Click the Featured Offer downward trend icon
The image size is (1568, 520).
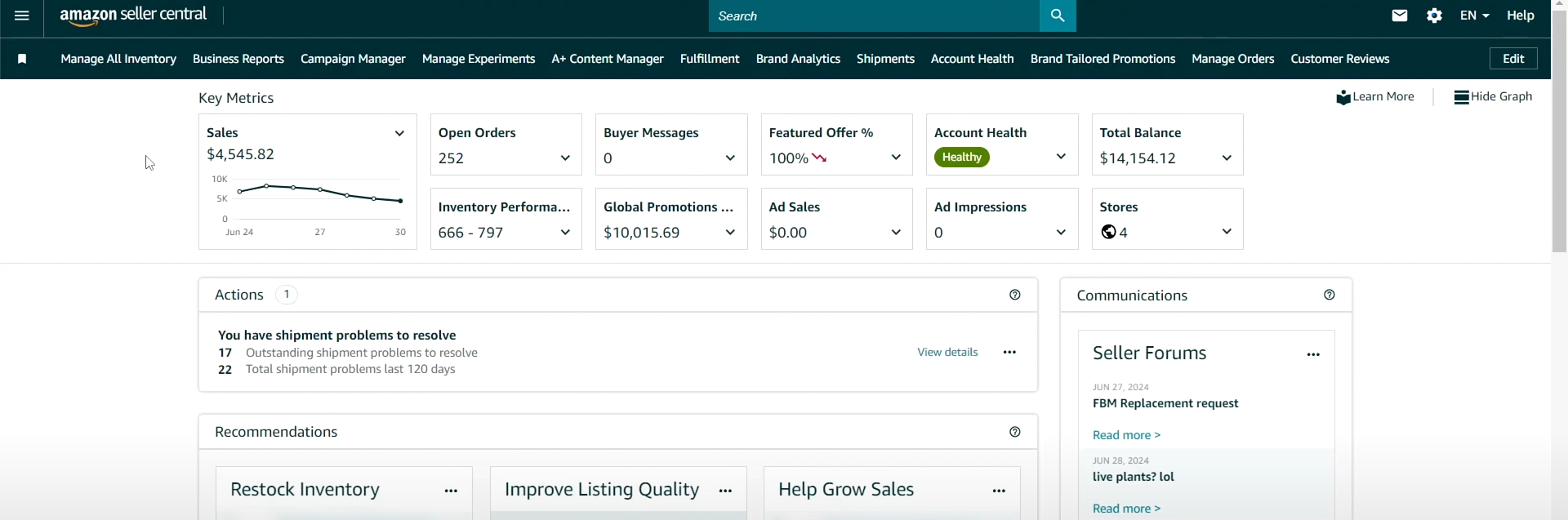820,158
